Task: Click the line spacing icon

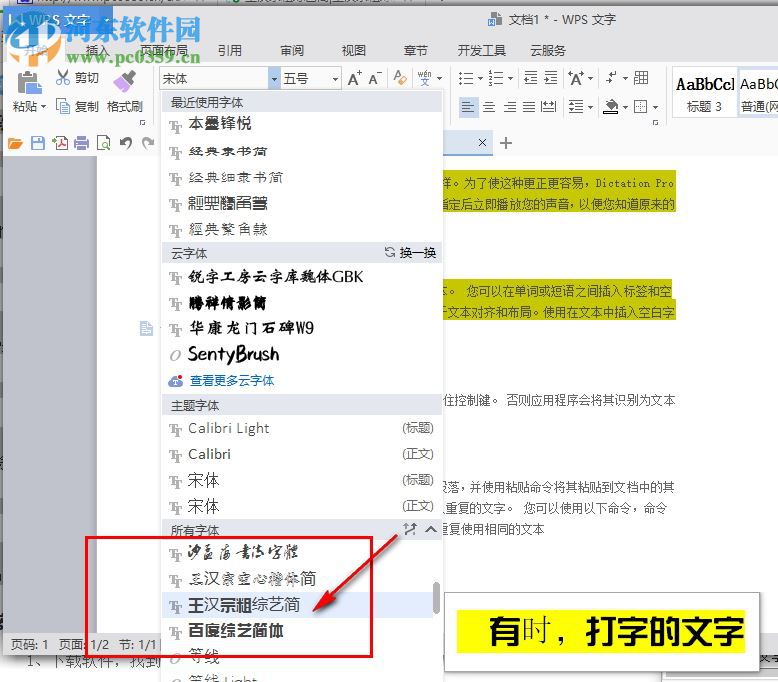Action: 576,107
